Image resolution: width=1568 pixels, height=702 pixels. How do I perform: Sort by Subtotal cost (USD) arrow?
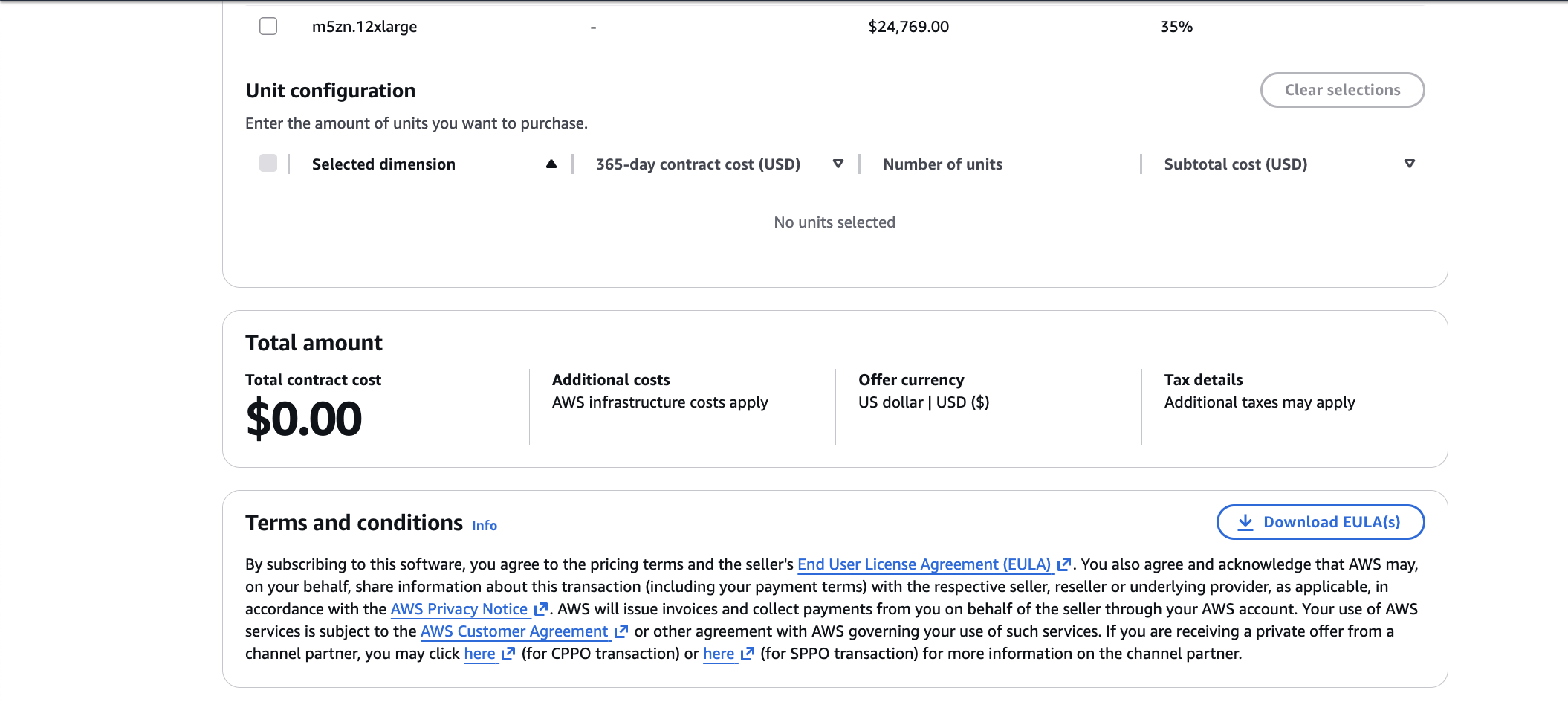point(1409,164)
